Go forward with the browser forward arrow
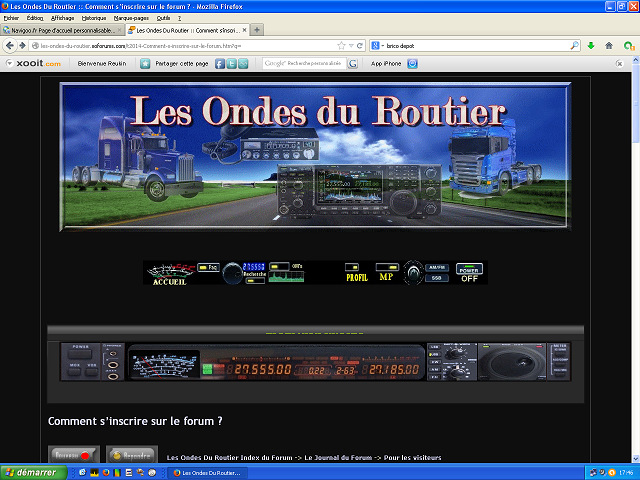The width and height of the screenshot is (640, 480). tap(22, 46)
